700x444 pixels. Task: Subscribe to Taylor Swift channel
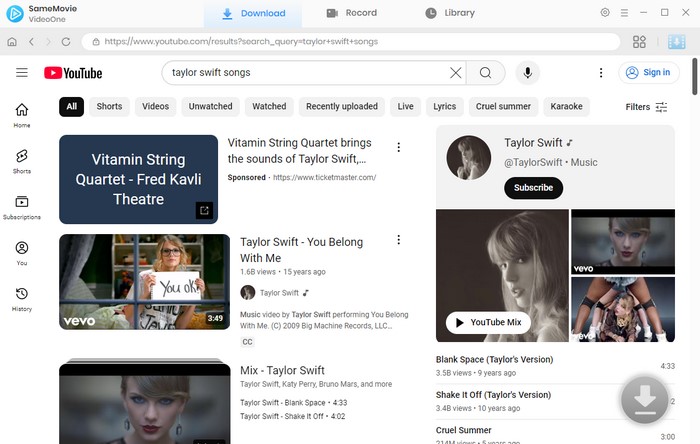(533, 188)
